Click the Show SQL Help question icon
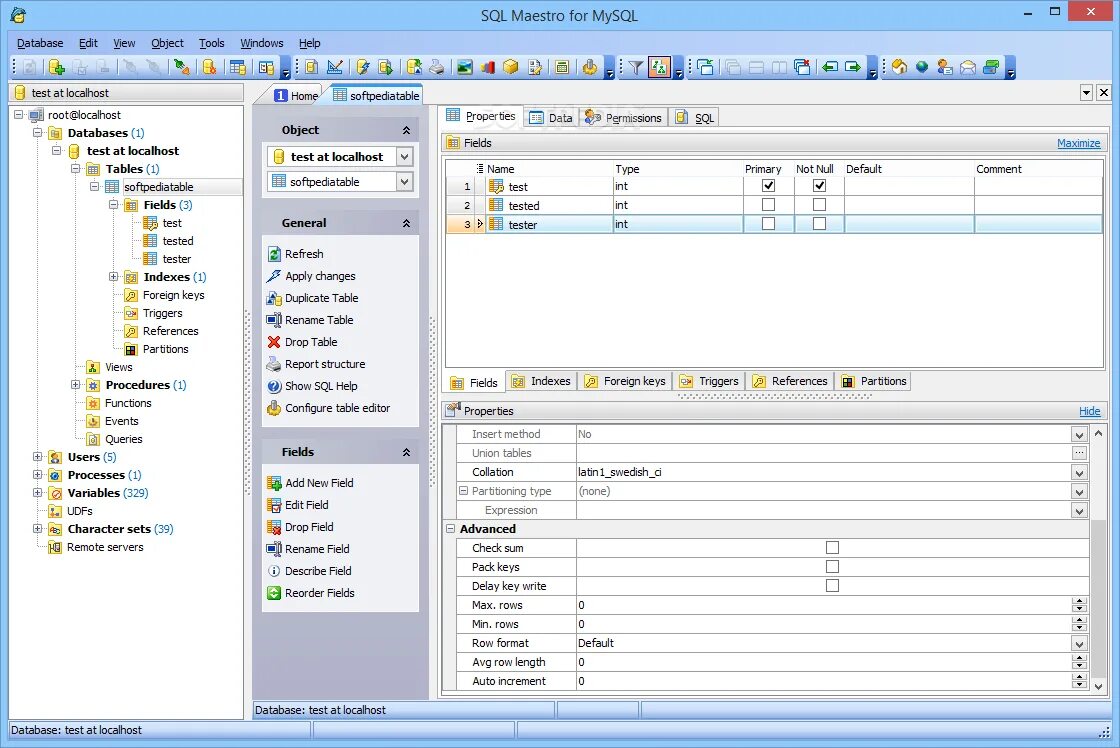 [x=274, y=387]
